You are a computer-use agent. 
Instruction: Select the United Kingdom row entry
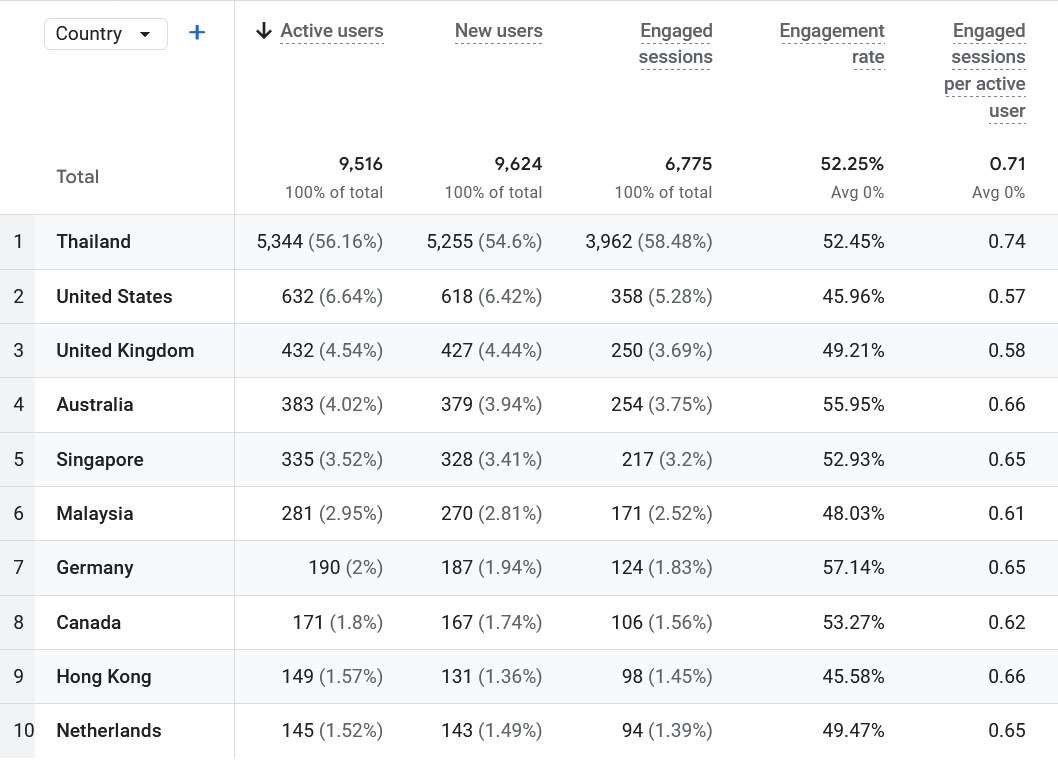pos(125,350)
